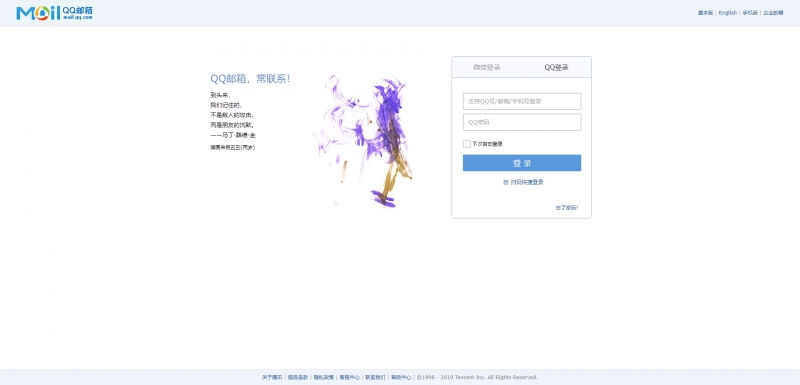Click the Tencent Inc. copyright text
This screenshot has height=385, width=800.
[478, 377]
